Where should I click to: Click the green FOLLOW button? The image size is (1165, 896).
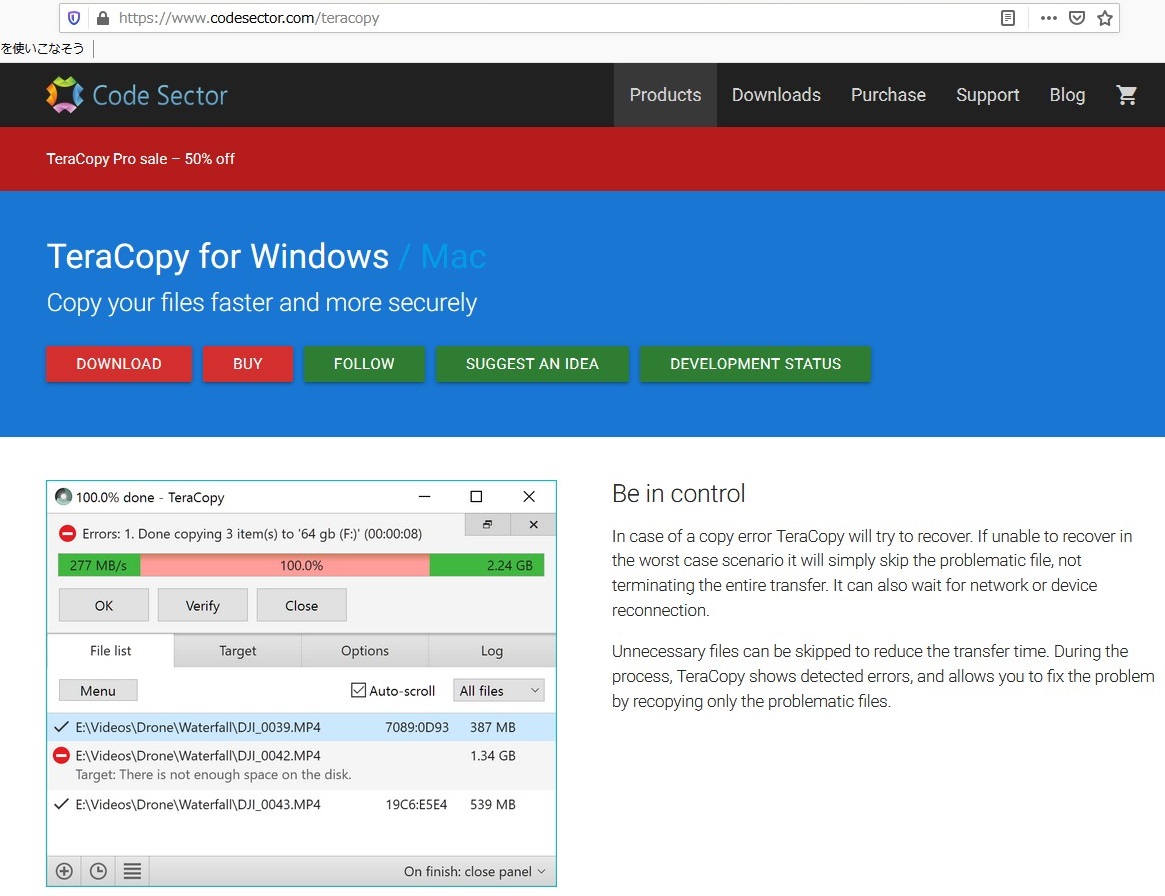[x=364, y=363]
